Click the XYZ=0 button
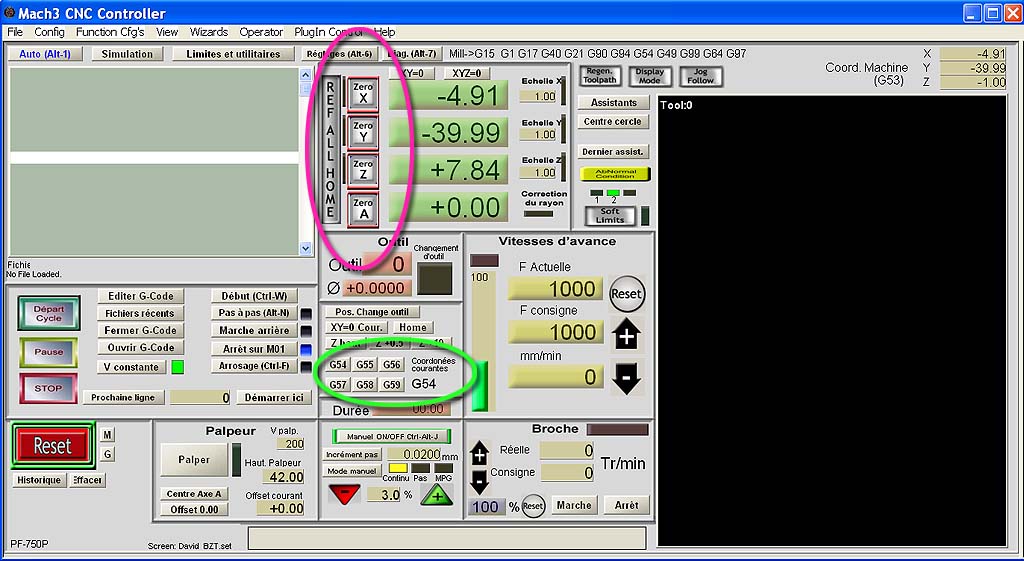This screenshot has height=561, width=1024. (x=467, y=74)
